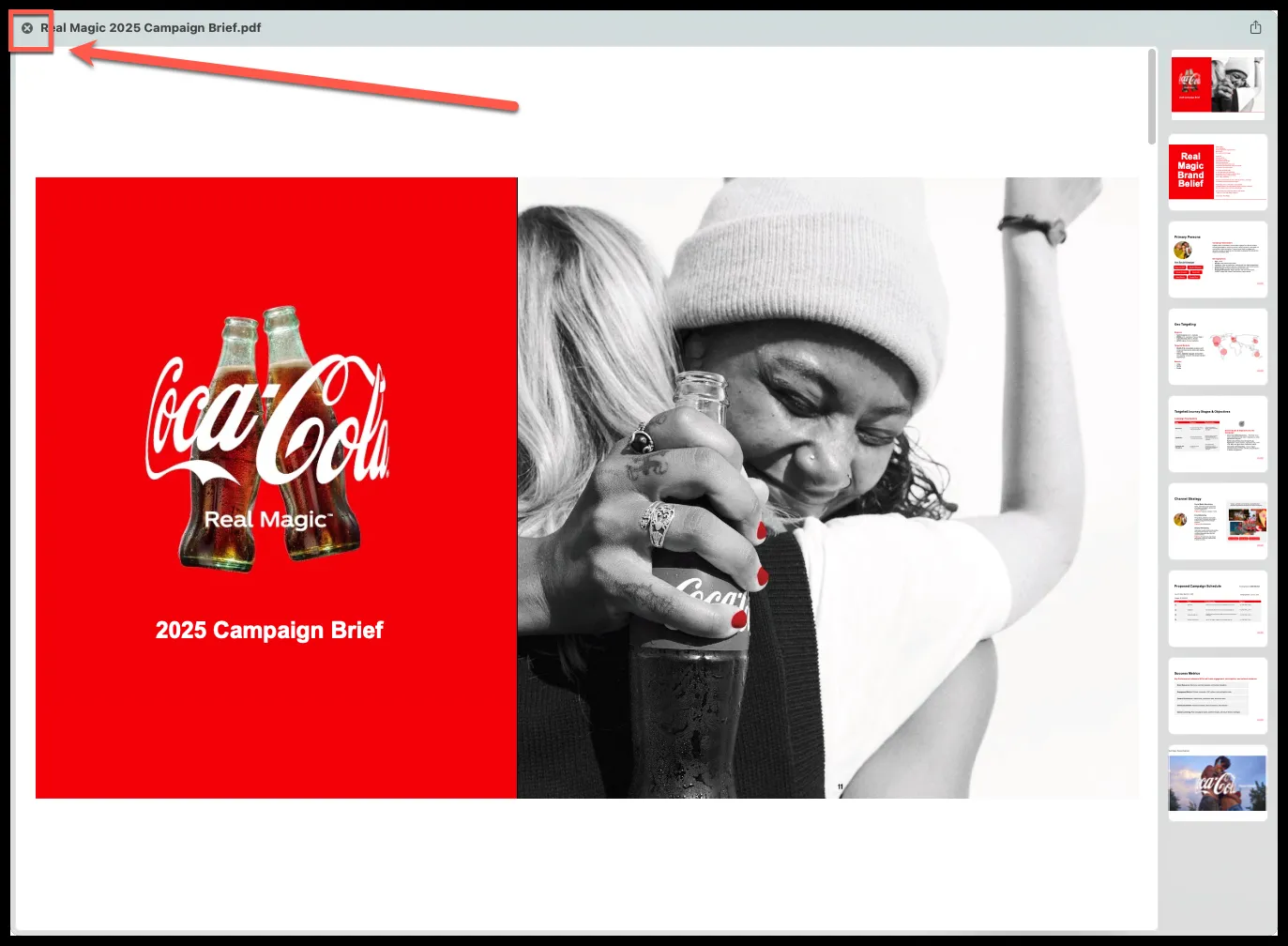
Task: Select the Geo Targeting page thumbnail
Action: [1218, 346]
